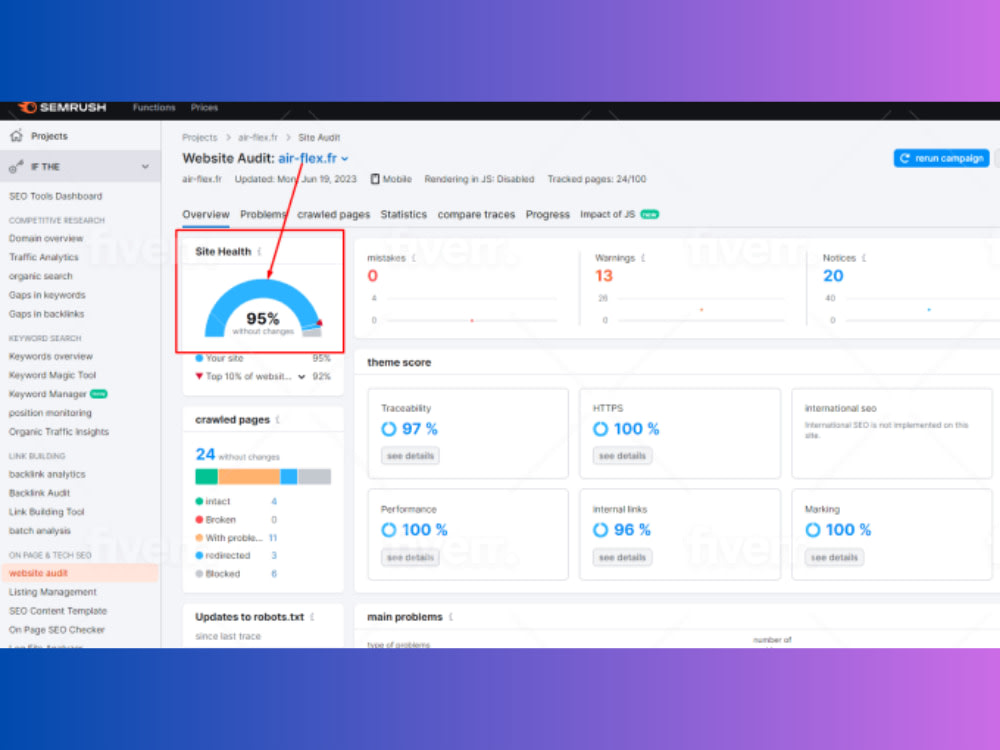Click the green segment of crawled pages bar
This screenshot has width=1000, height=750.
point(206,476)
